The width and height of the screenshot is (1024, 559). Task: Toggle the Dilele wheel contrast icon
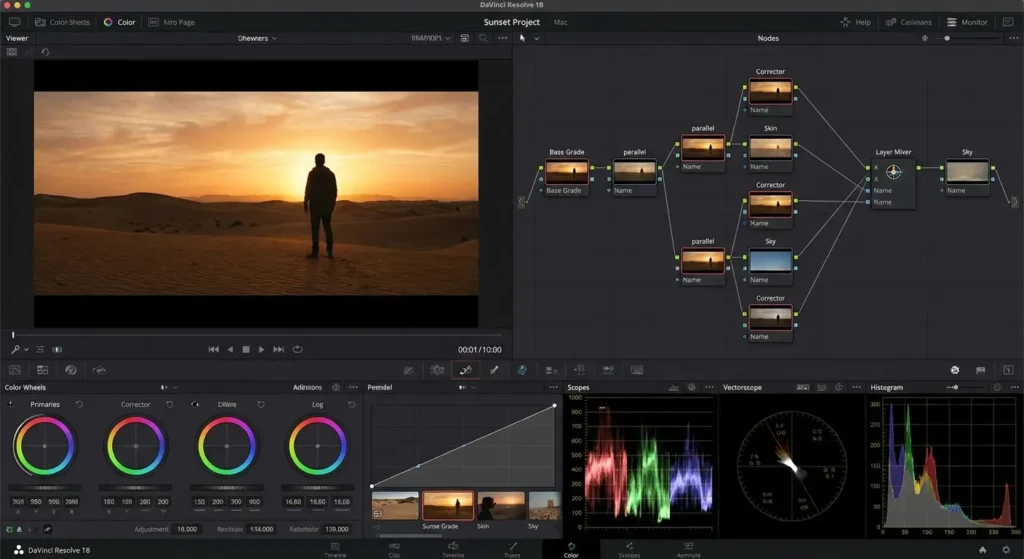pyautogui.click(x=195, y=405)
